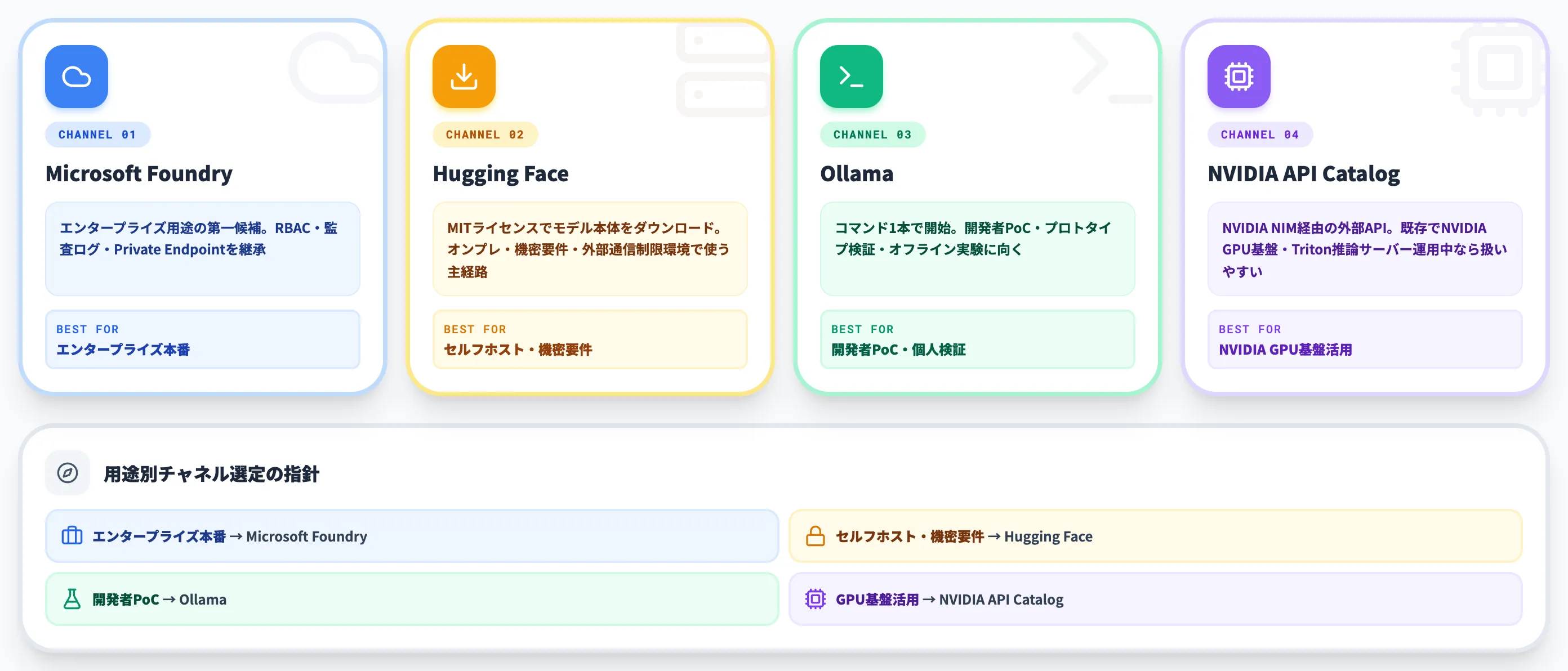Select the CHANNEL 03 badge
1568x671 pixels.
[x=872, y=135]
